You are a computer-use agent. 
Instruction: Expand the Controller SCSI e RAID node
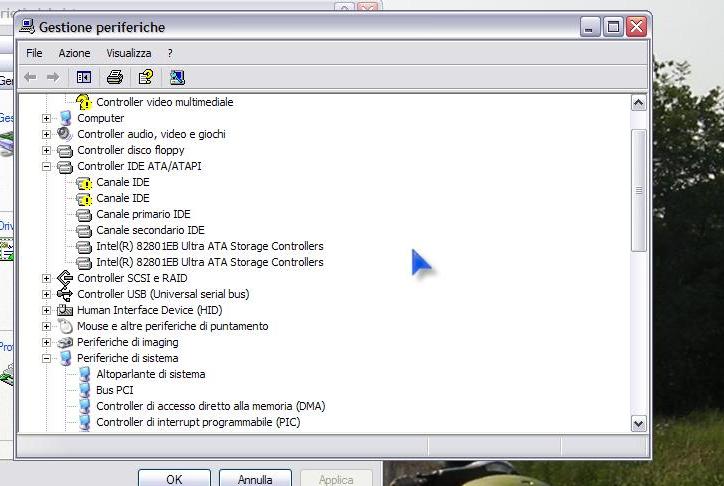coord(46,278)
